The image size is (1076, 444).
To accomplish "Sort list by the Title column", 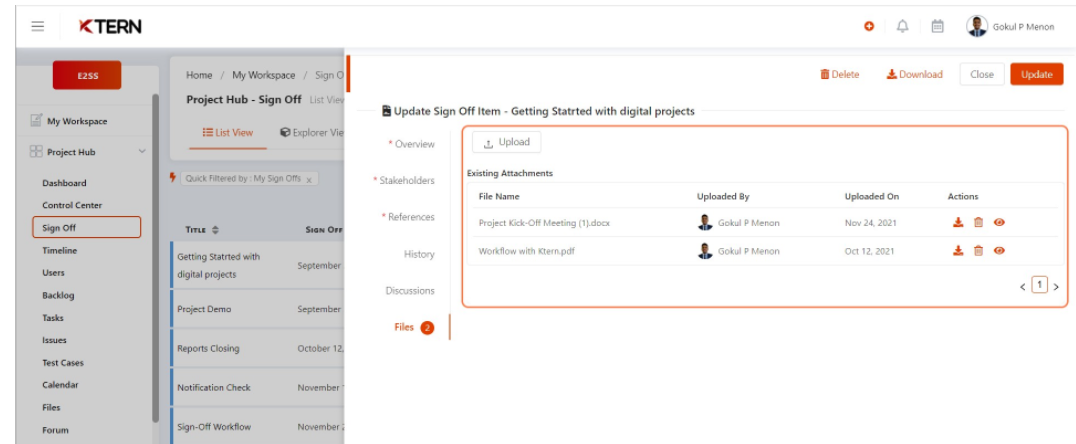I will tap(214, 230).
